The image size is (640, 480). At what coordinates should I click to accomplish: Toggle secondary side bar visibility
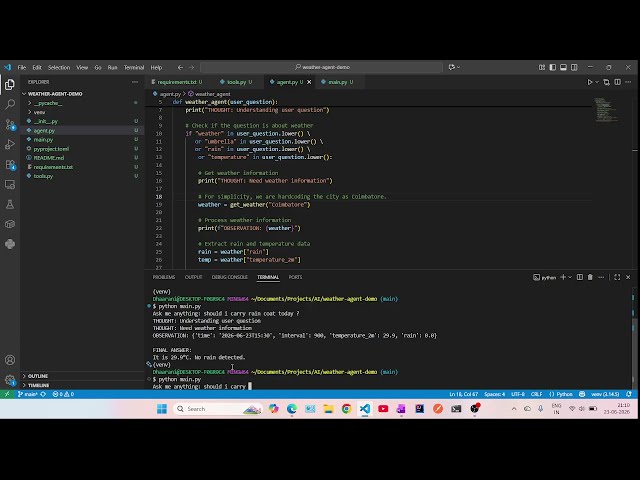point(574,67)
